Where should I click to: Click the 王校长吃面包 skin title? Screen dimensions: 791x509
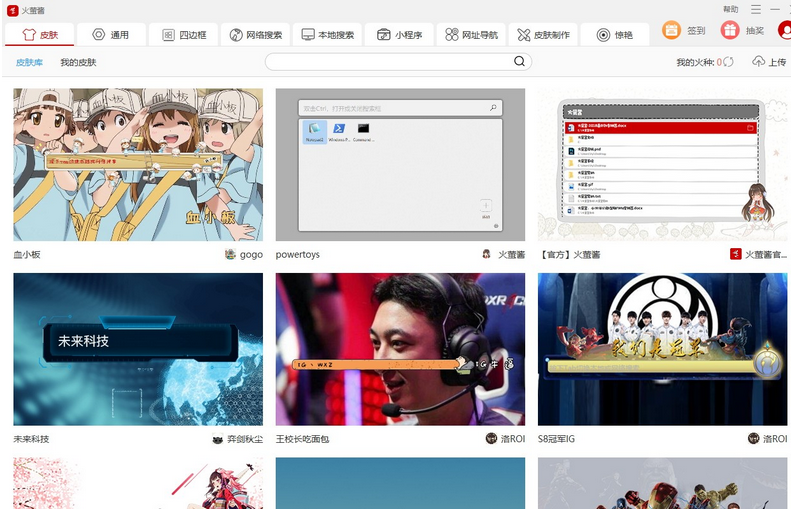302,439
